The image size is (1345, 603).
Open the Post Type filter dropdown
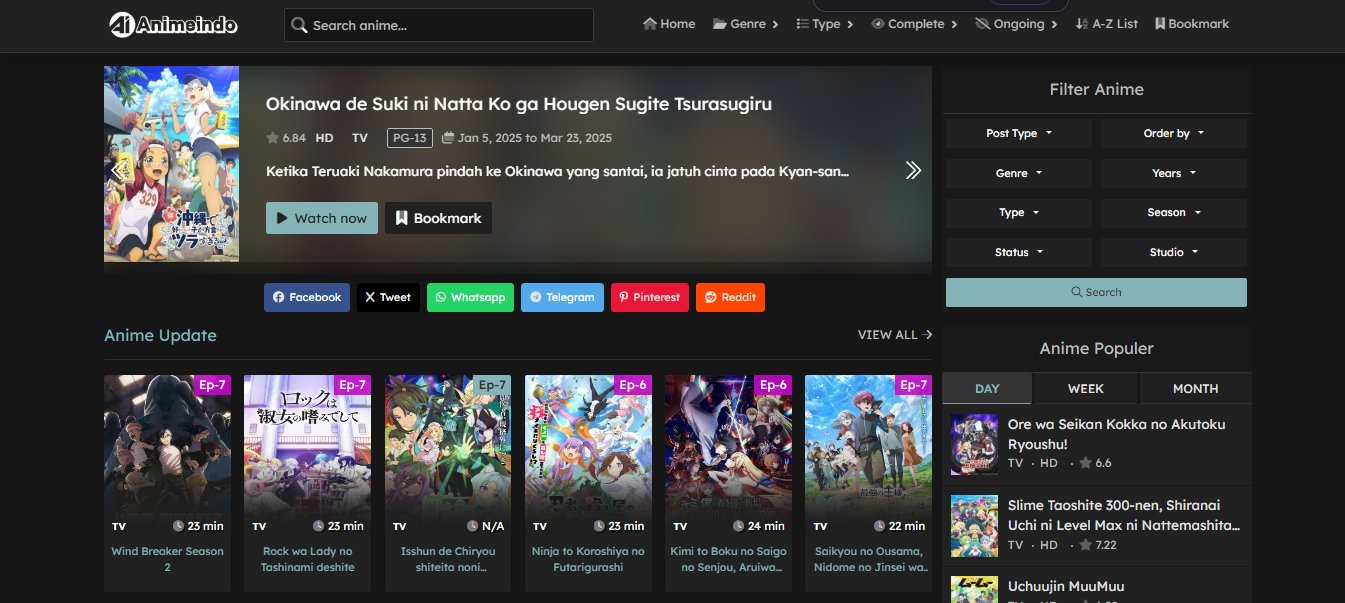pyautogui.click(x=1019, y=133)
